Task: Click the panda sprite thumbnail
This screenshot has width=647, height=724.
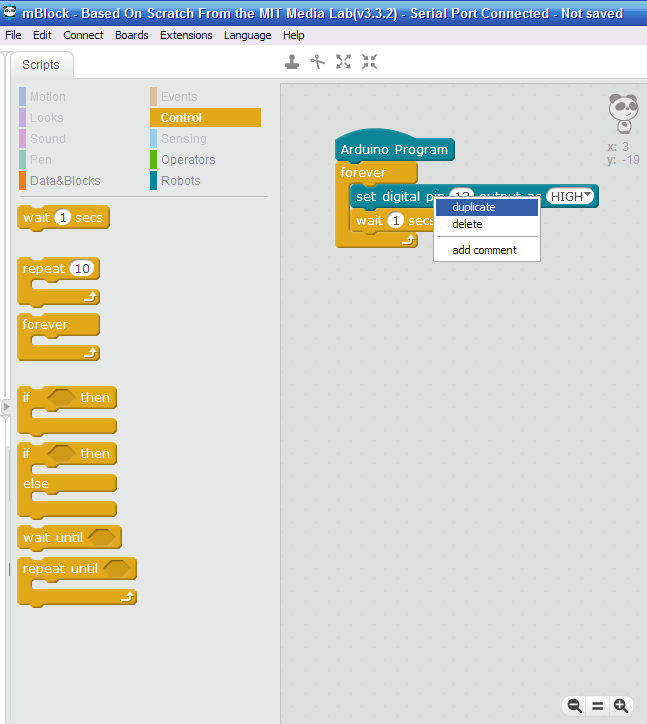Action: (x=623, y=114)
